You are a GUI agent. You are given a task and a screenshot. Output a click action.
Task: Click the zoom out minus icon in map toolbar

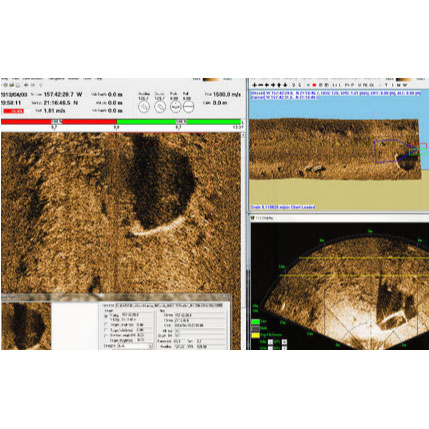pyautogui.click(x=261, y=85)
